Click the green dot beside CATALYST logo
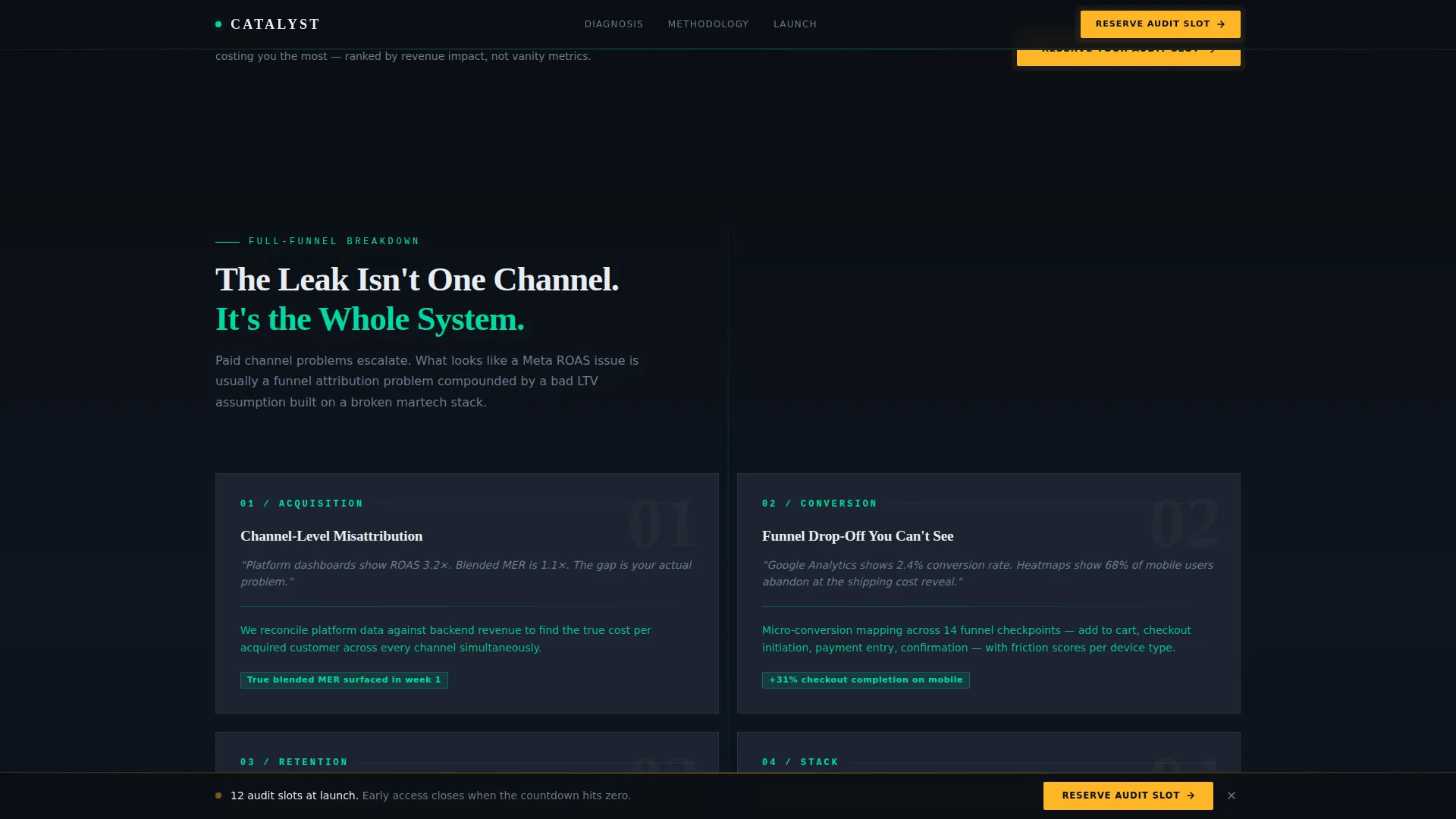Image resolution: width=1456 pixels, height=819 pixels. coord(218,24)
